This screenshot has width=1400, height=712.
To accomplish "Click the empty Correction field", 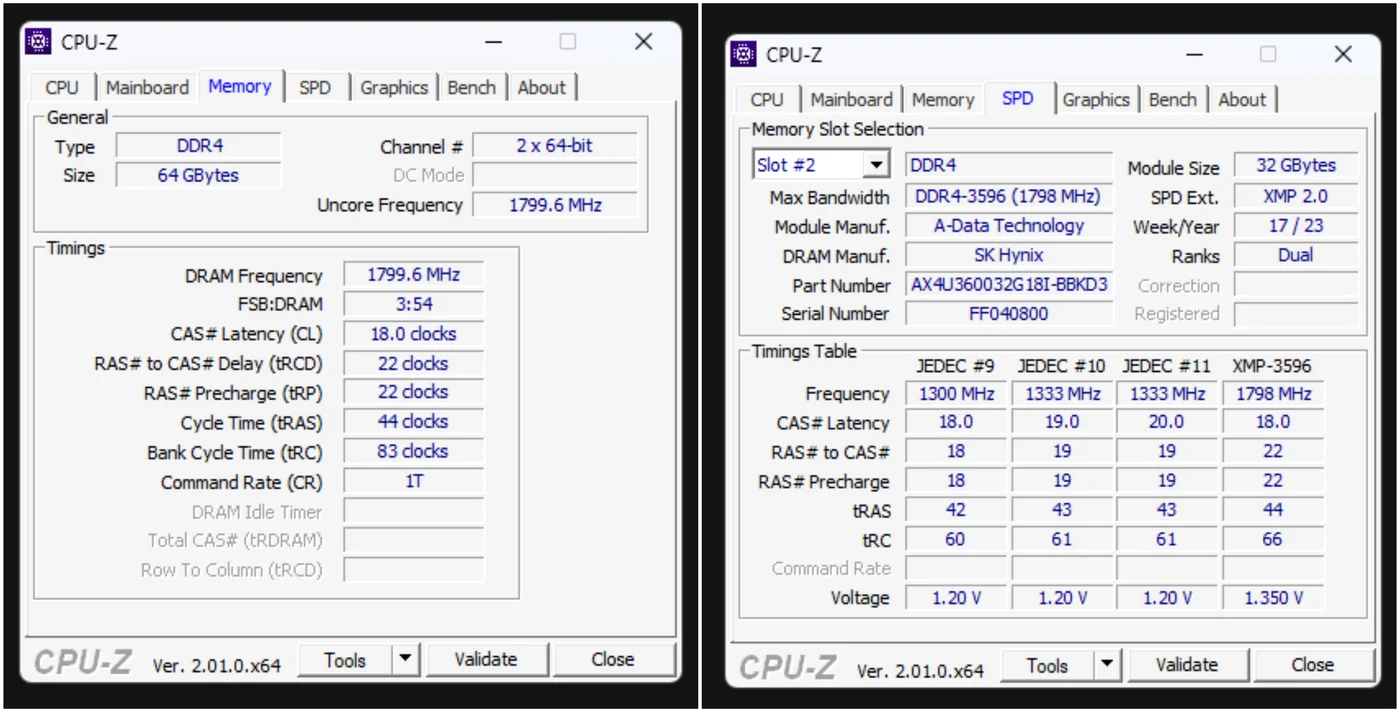I will (x=1296, y=285).
